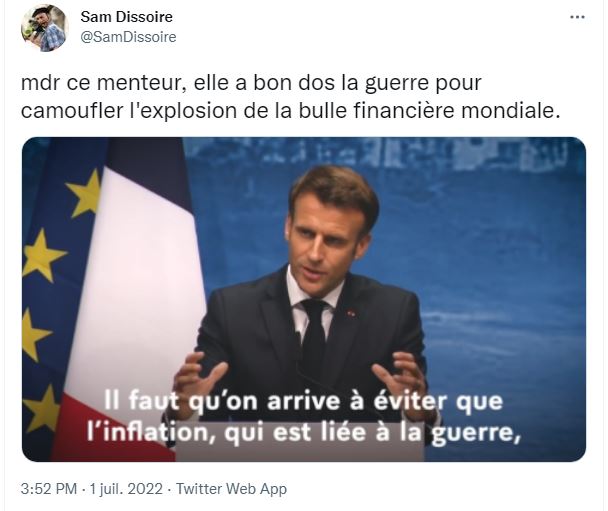Visit the @SamDissoire handle link
This screenshot has width=608, height=511.
(128, 37)
